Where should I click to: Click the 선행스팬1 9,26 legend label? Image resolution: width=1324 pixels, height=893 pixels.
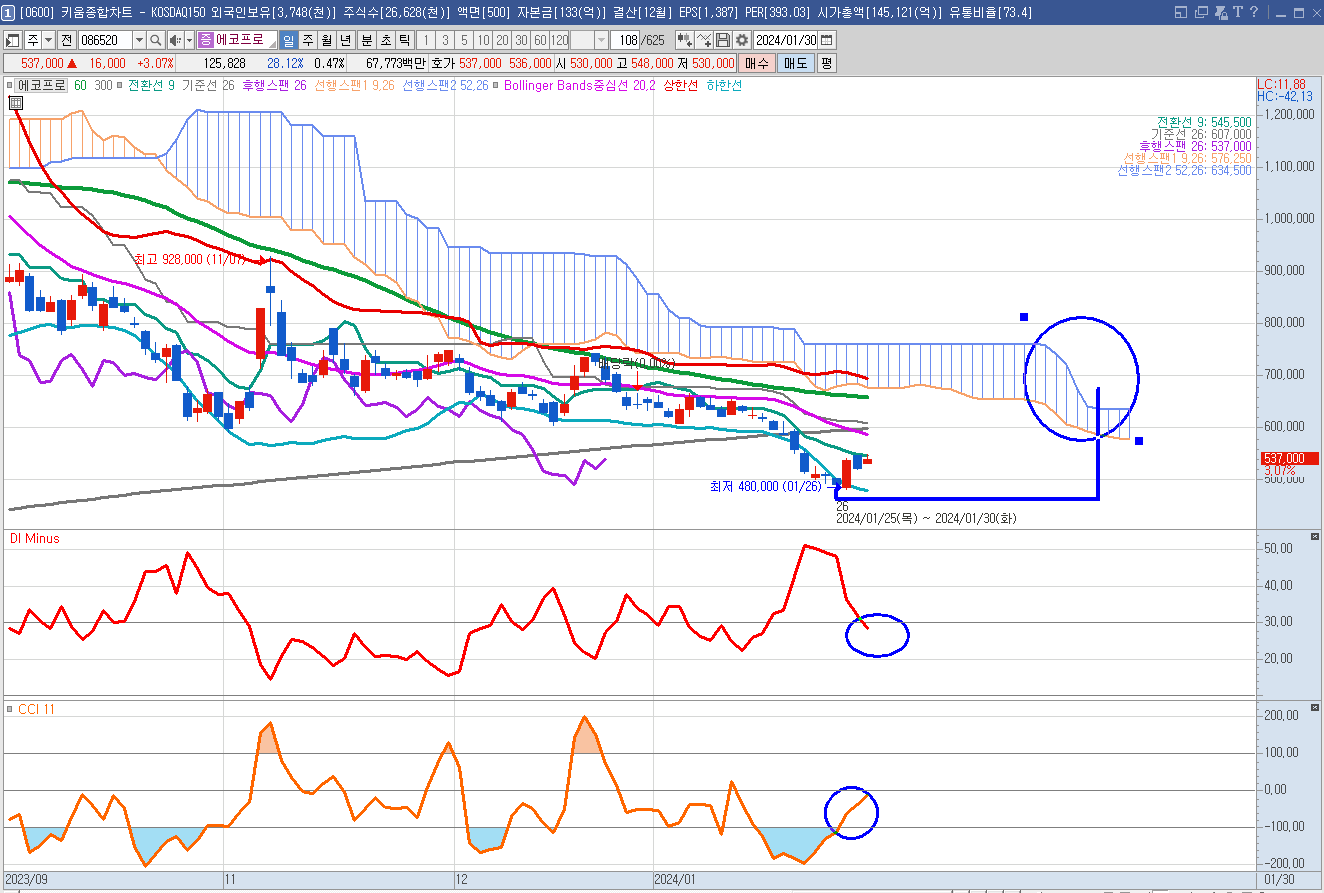click(354, 86)
